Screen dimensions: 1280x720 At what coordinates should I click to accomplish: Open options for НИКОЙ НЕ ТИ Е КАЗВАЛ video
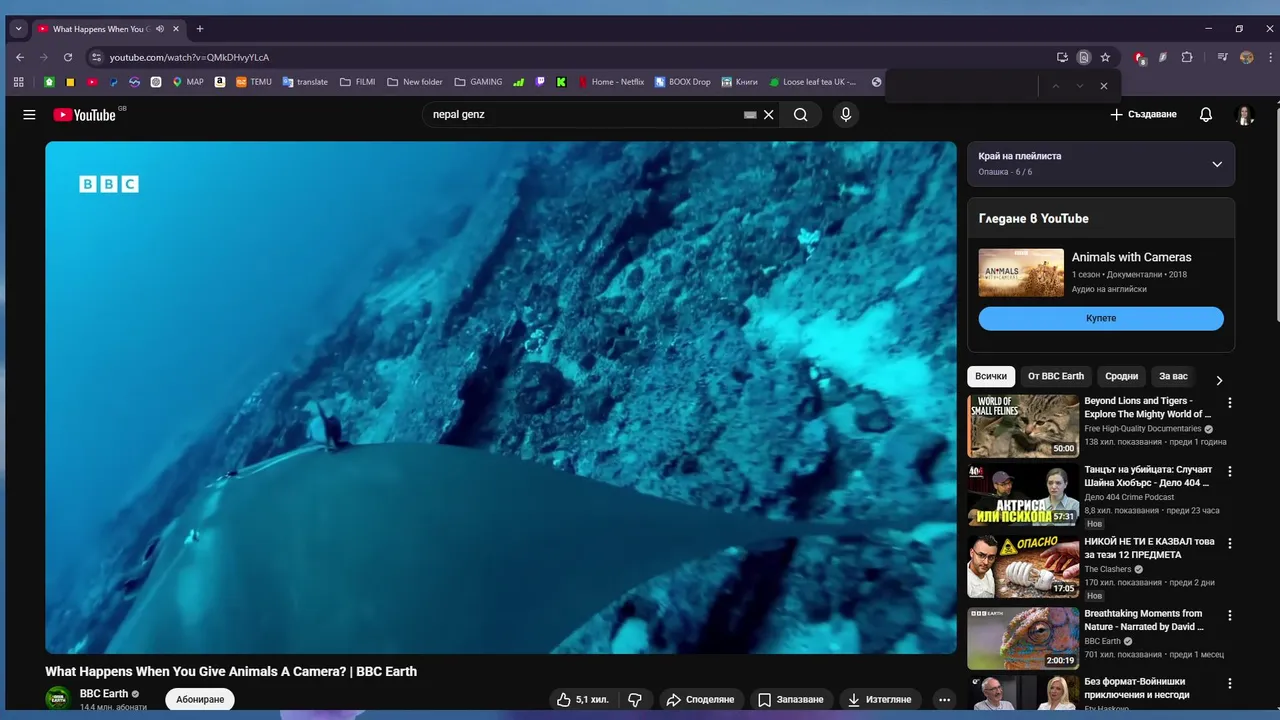coord(1230,543)
